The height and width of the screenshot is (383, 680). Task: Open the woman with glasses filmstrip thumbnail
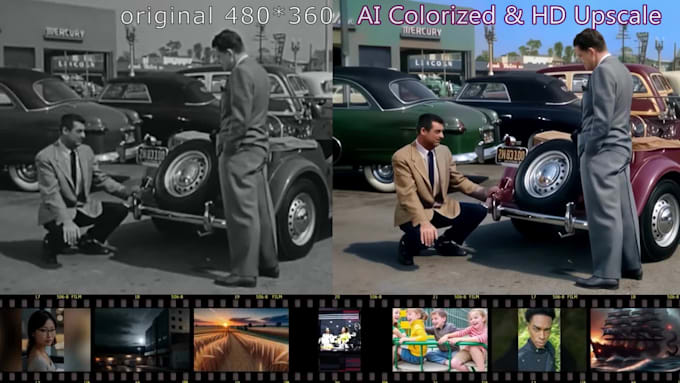point(46,340)
